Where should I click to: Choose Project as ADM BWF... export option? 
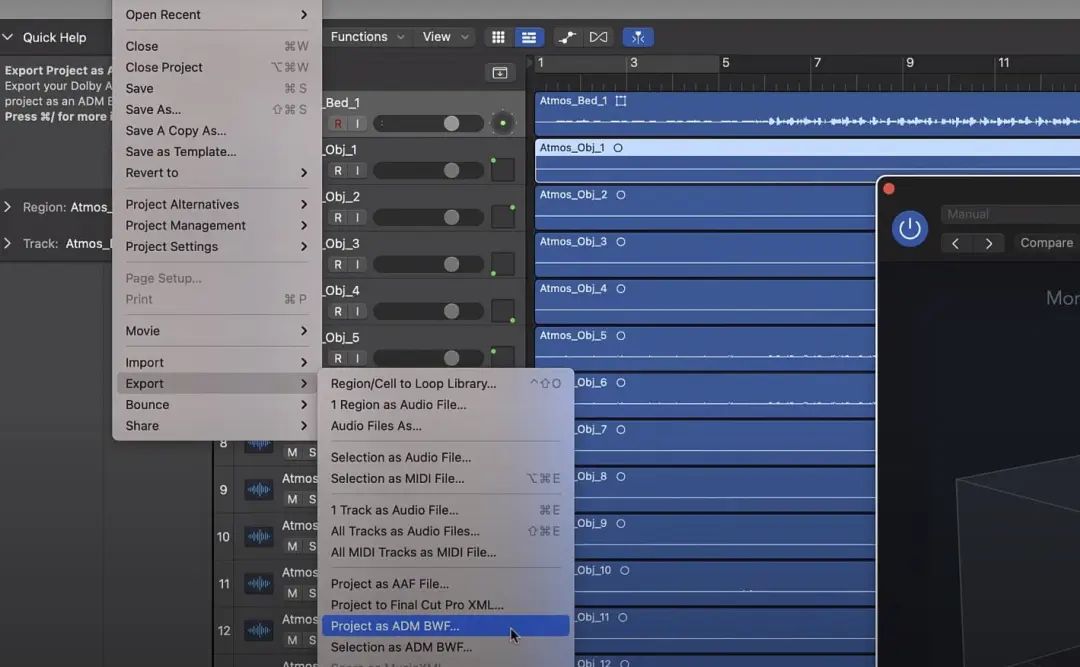click(446, 626)
